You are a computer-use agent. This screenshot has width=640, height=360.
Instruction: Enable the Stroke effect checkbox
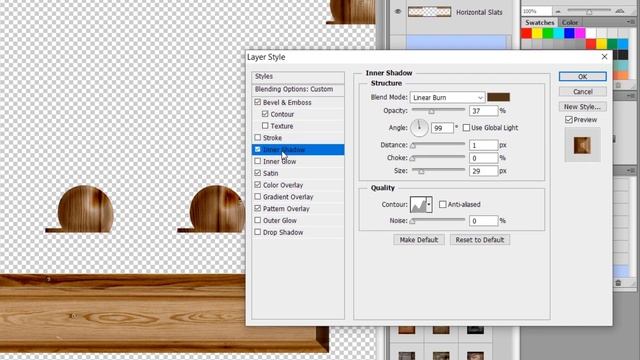[258, 138]
